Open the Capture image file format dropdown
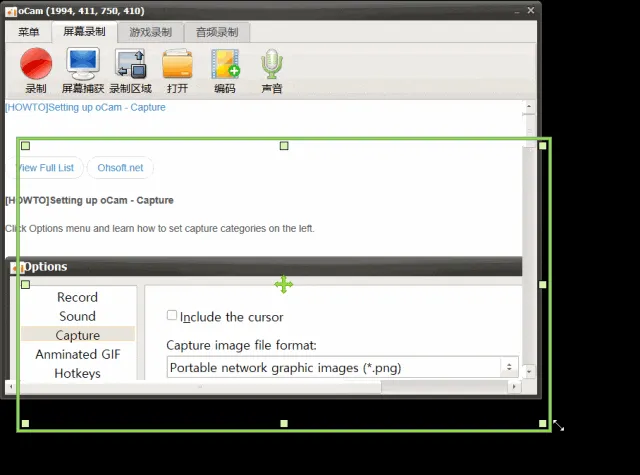Screen dimensions: 640x475 coord(342,367)
